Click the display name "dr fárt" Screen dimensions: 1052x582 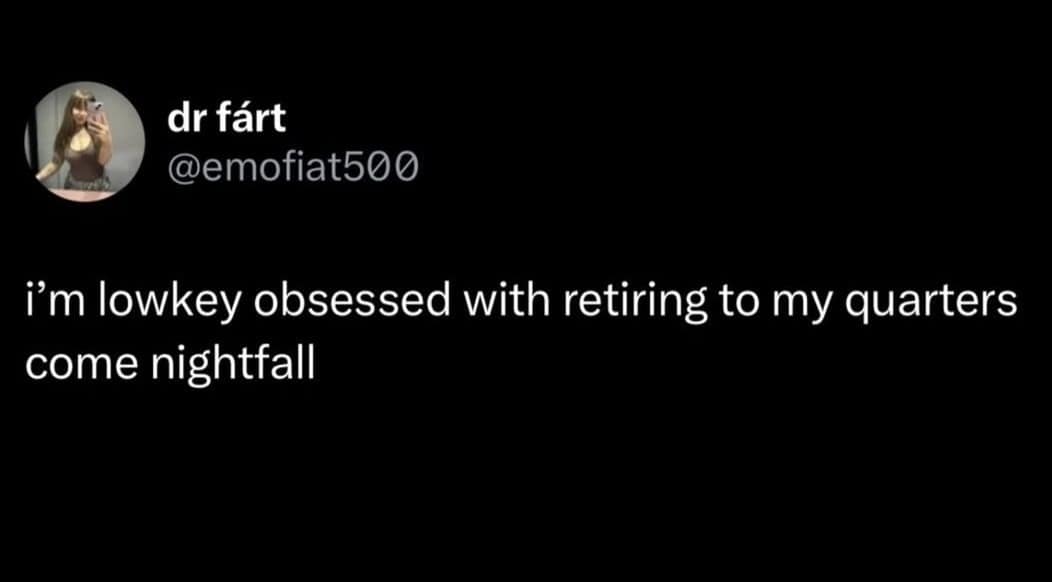click(226, 119)
